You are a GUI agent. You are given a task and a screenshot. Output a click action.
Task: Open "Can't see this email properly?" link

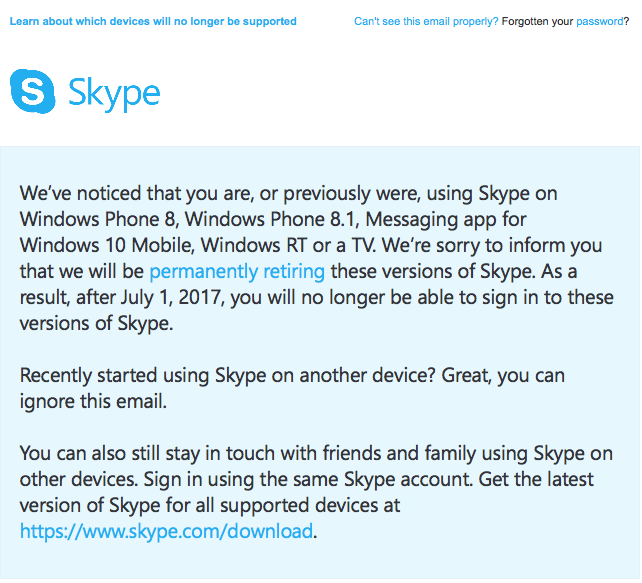426,21
